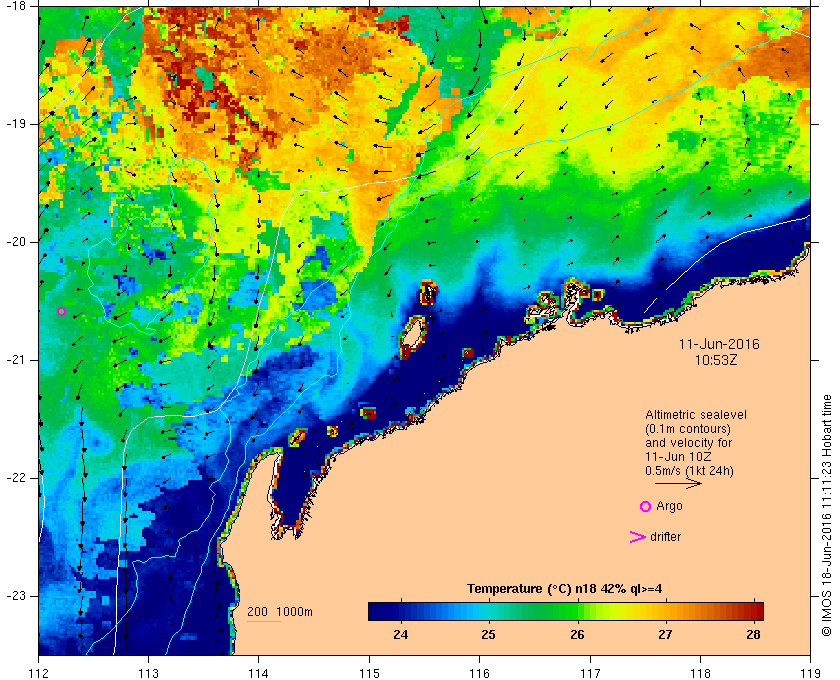Click the latitude axis label -22
This screenshot has height=680, width=840.
16,478
